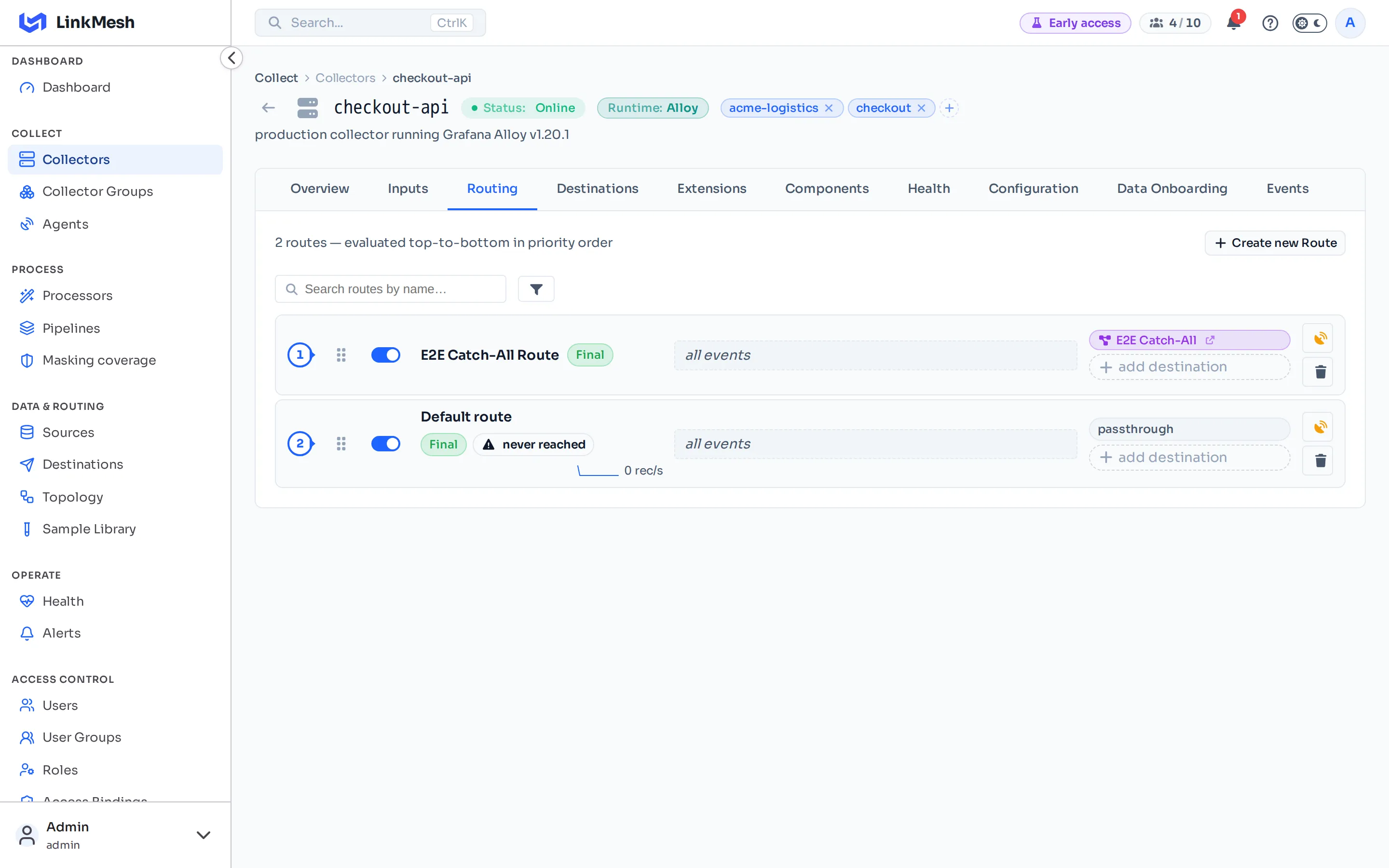Screen dimensions: 1389x868
Task: Grab the drag handle of E2E Catch-All Route
Action: click(341, 355)
